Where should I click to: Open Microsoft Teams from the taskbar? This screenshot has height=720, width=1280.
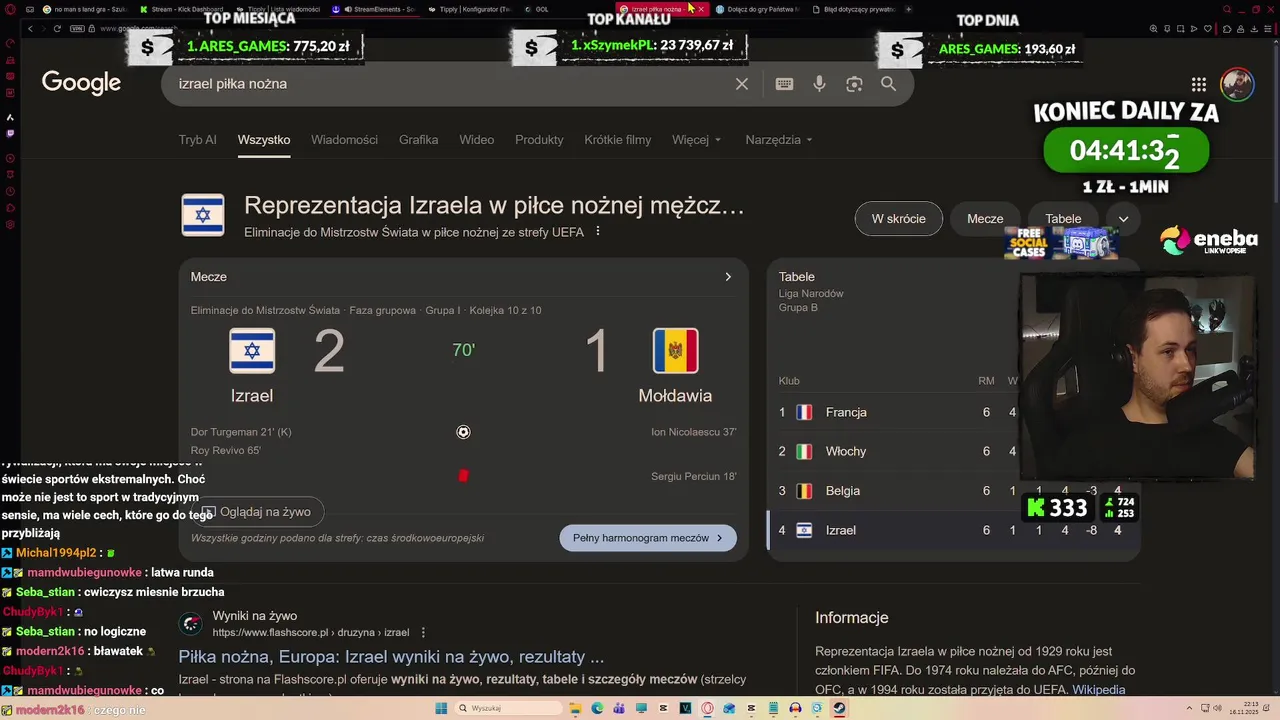tap(619, 708)
